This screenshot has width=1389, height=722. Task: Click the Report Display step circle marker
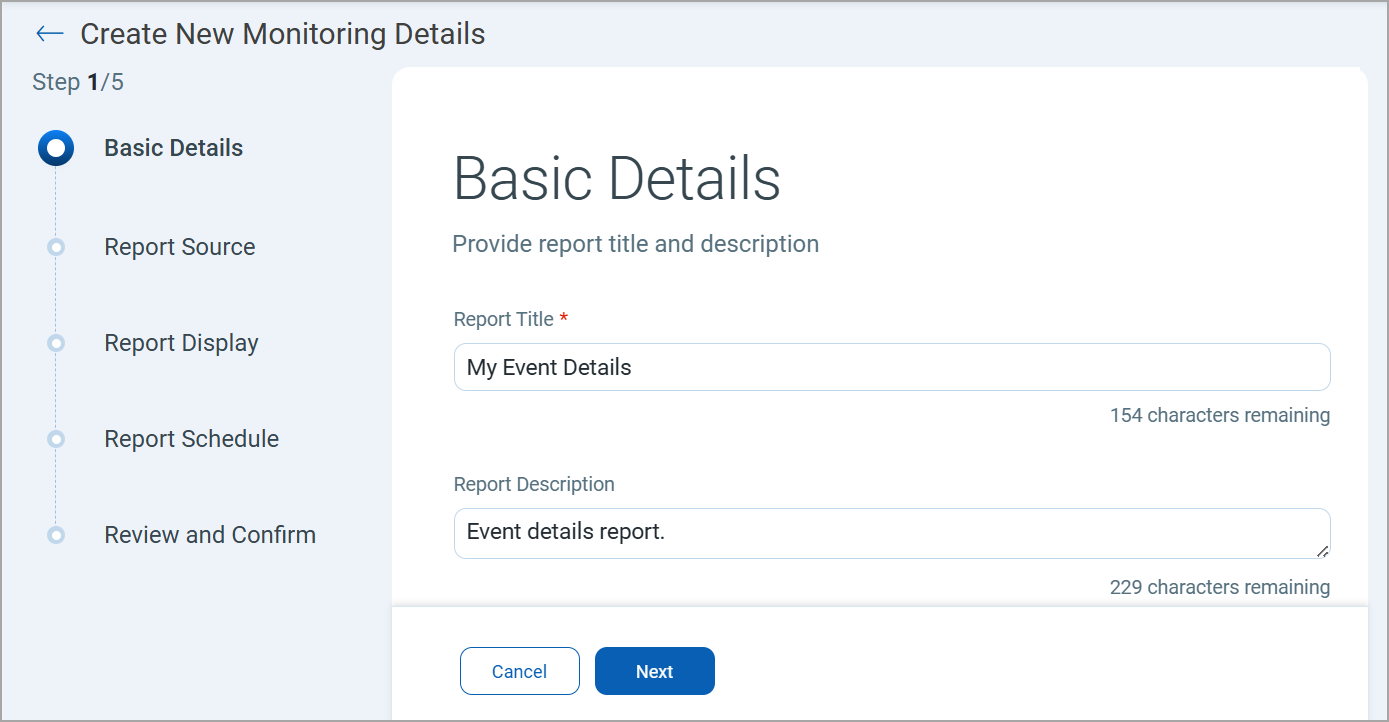[56, 343]
